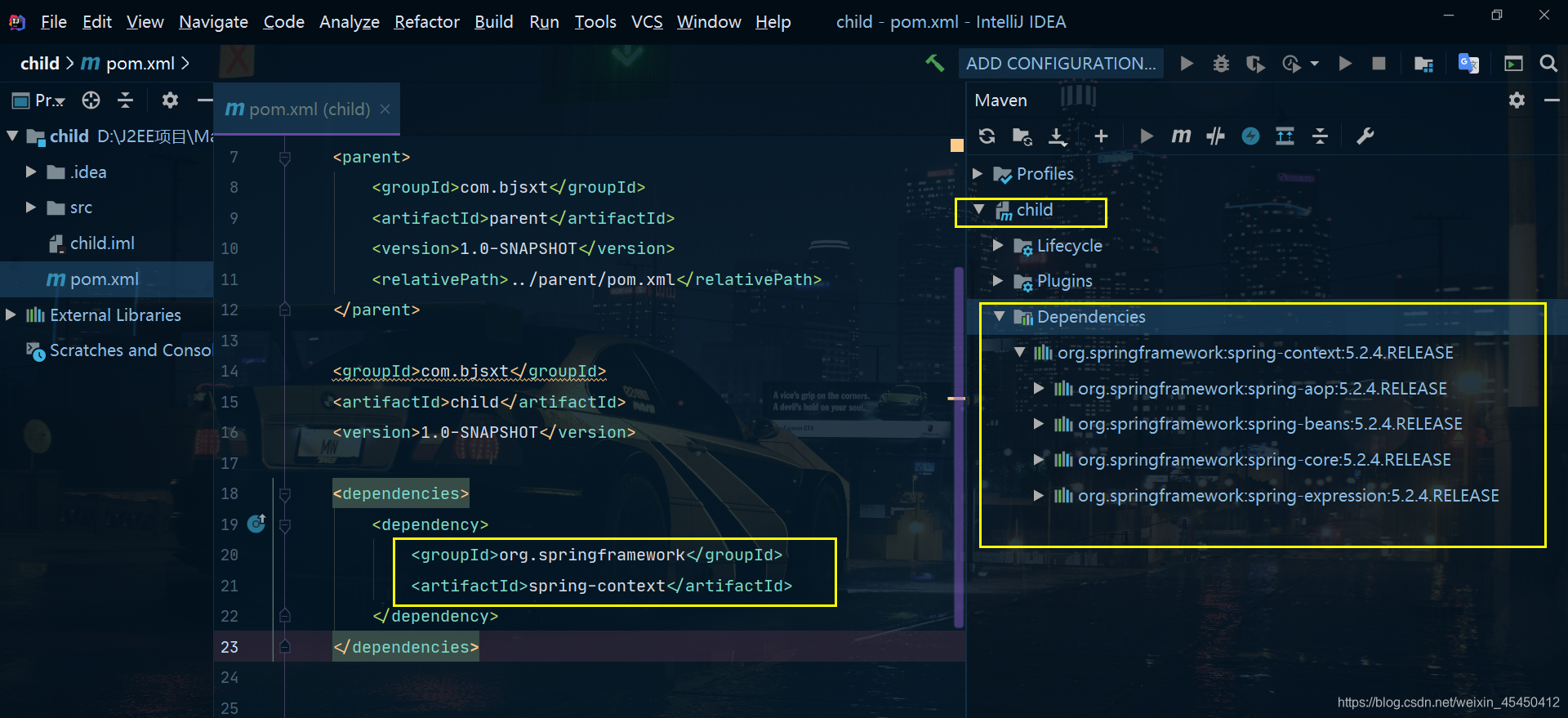Image resolution: width=1568 pixels, height=718 pixels.
Task: Click ADD CONFIGURATION button
Action: [x=1061, y=63]
